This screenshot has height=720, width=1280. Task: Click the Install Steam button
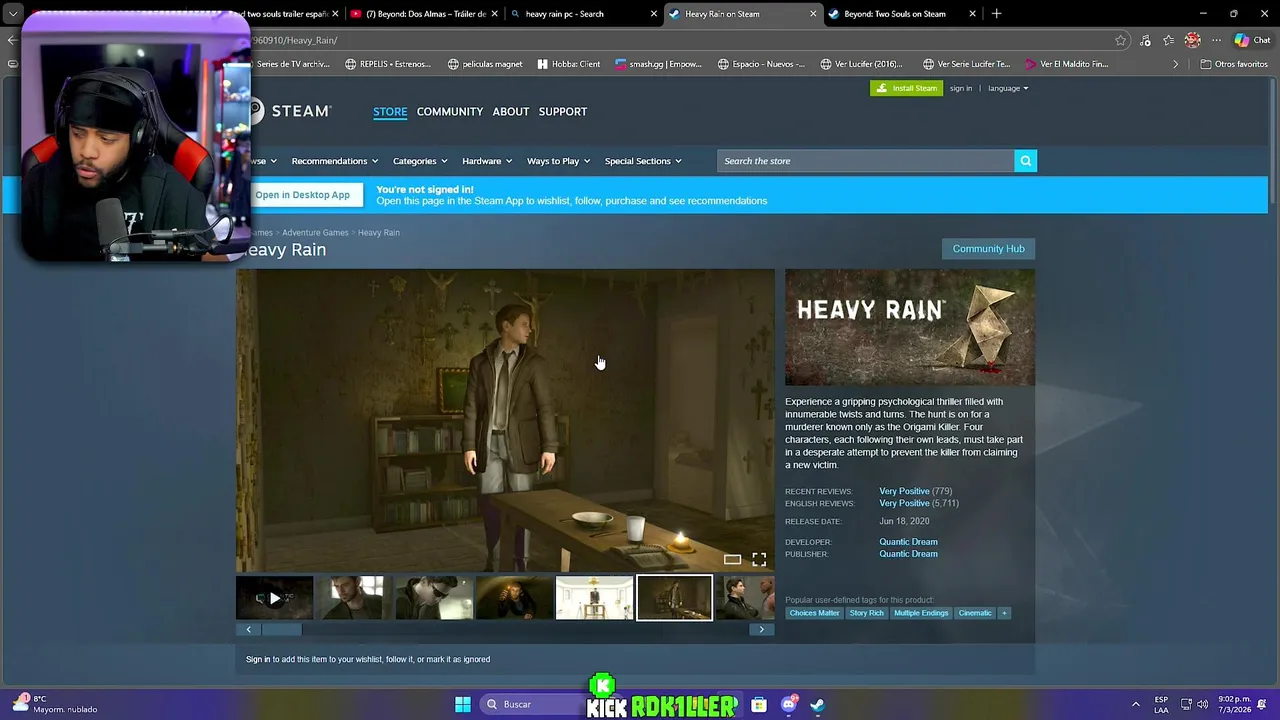point(906,88)
